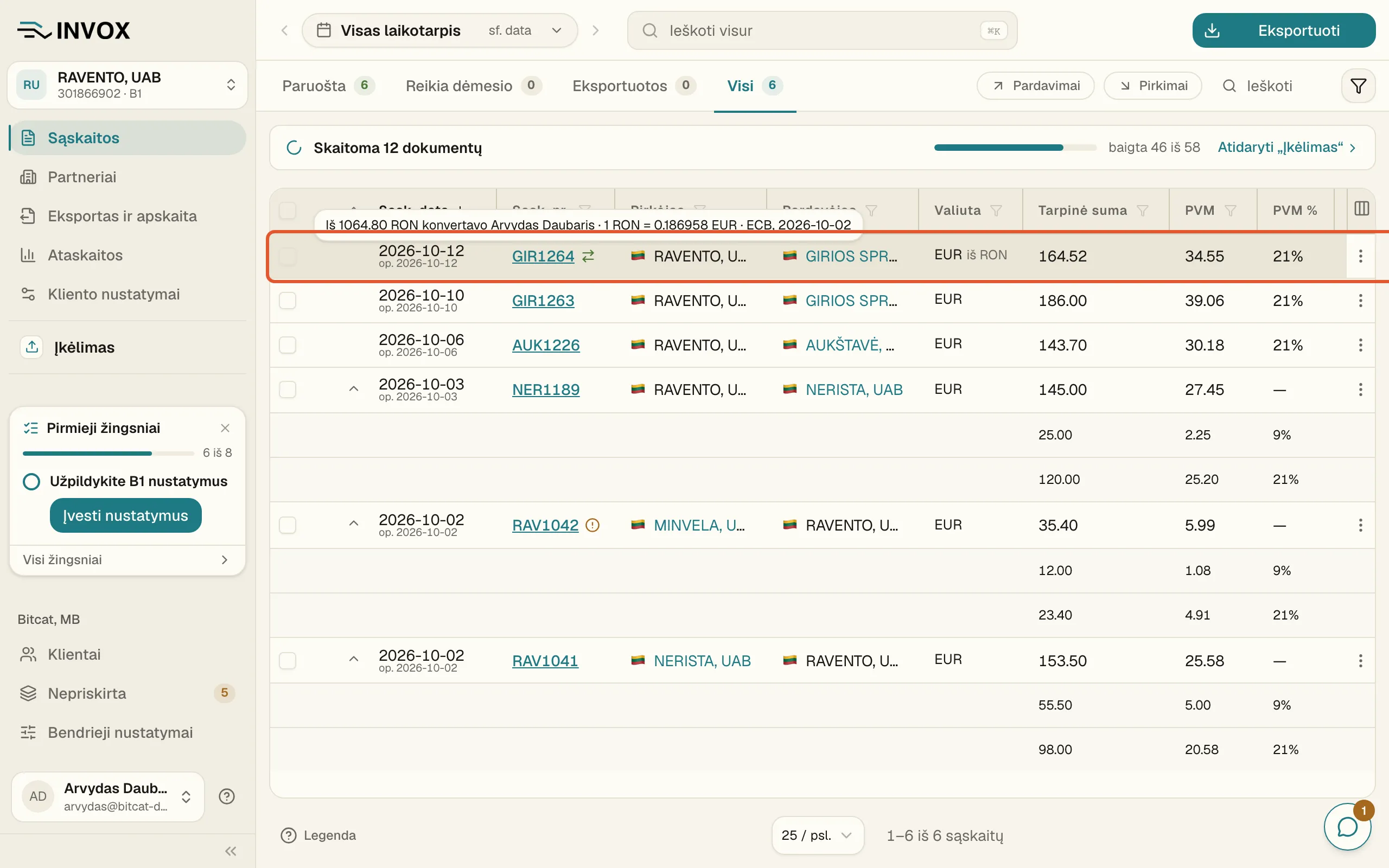The image size is (1389, 868).
Task: Go to previous period arrow
Action: click(284, 30)
